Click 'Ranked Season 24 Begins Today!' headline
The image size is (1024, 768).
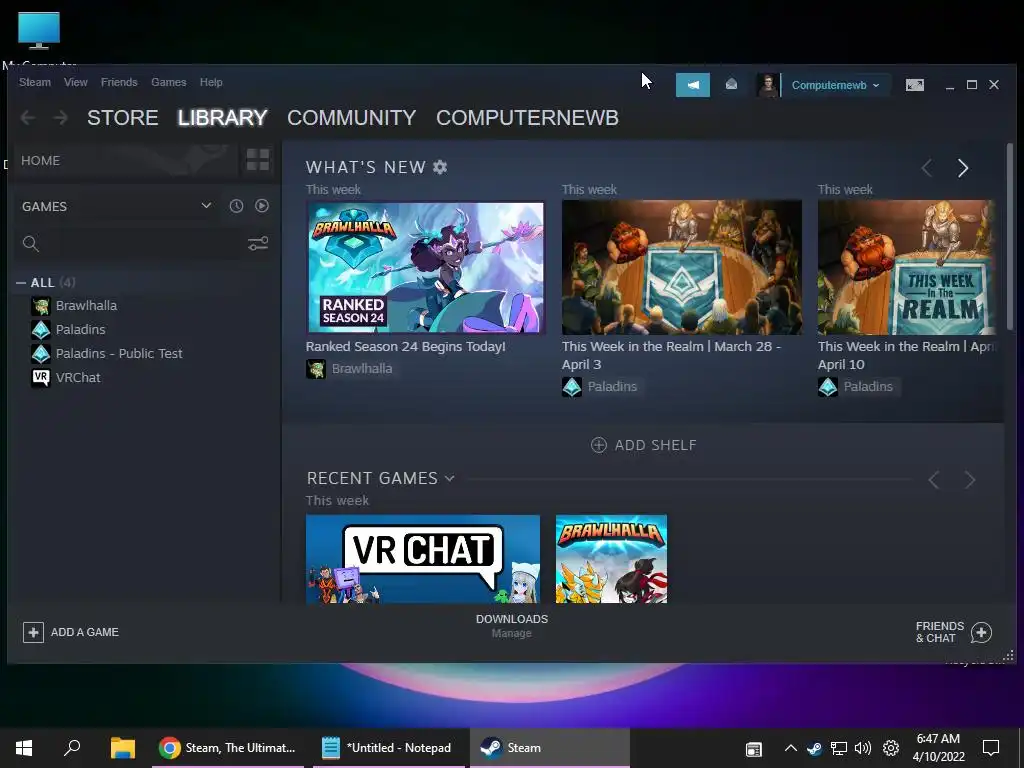tap(406, 347)
